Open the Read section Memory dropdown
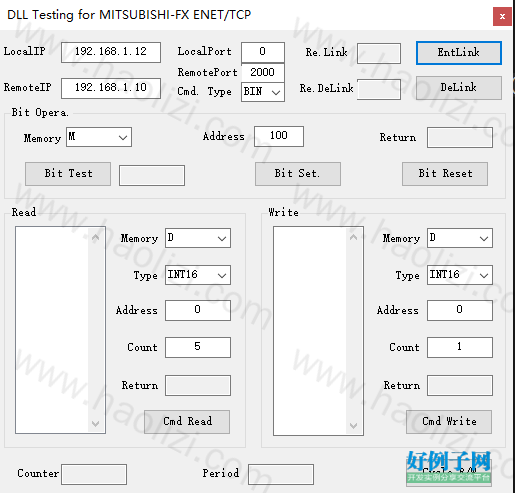 [x=198, y=238]
